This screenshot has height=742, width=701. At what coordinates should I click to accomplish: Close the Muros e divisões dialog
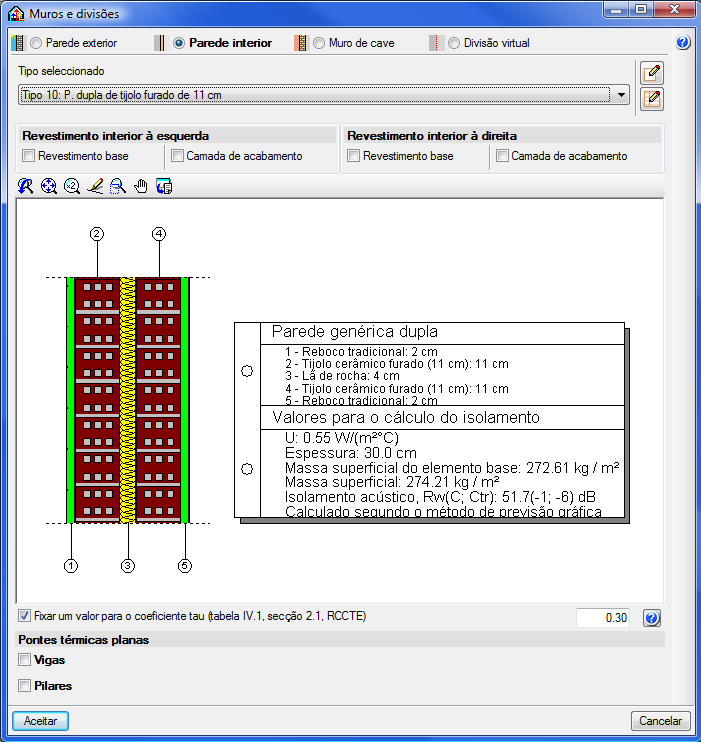(x=674, y=9)
